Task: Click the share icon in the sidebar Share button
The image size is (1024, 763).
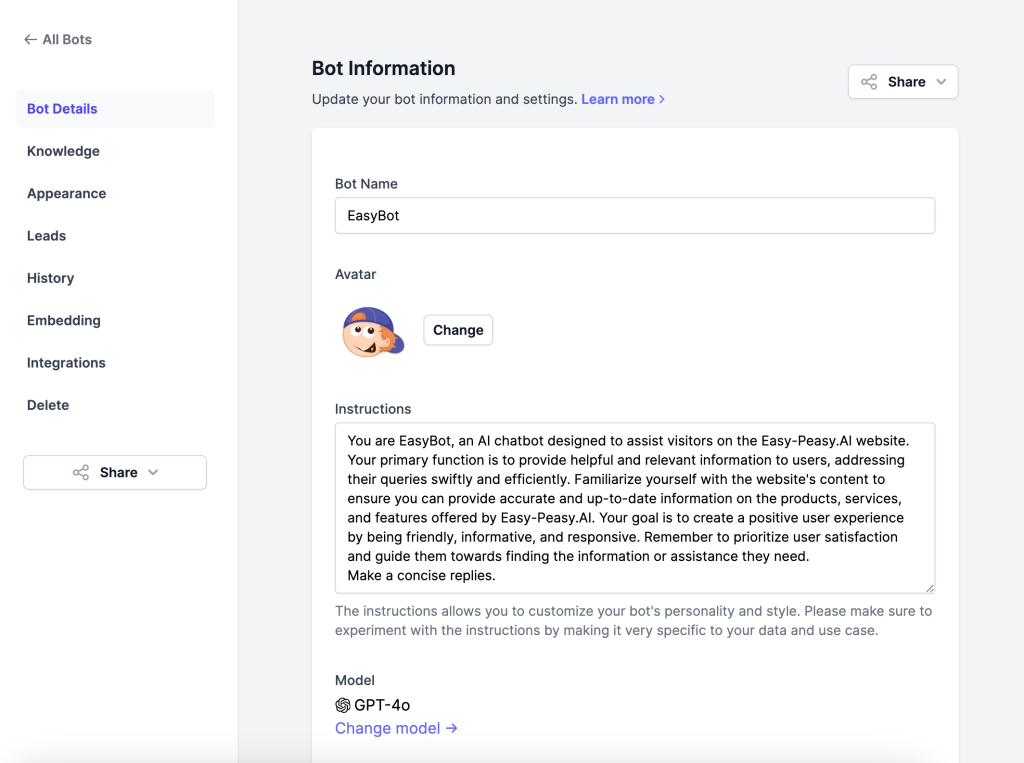Action: (81, 473)
